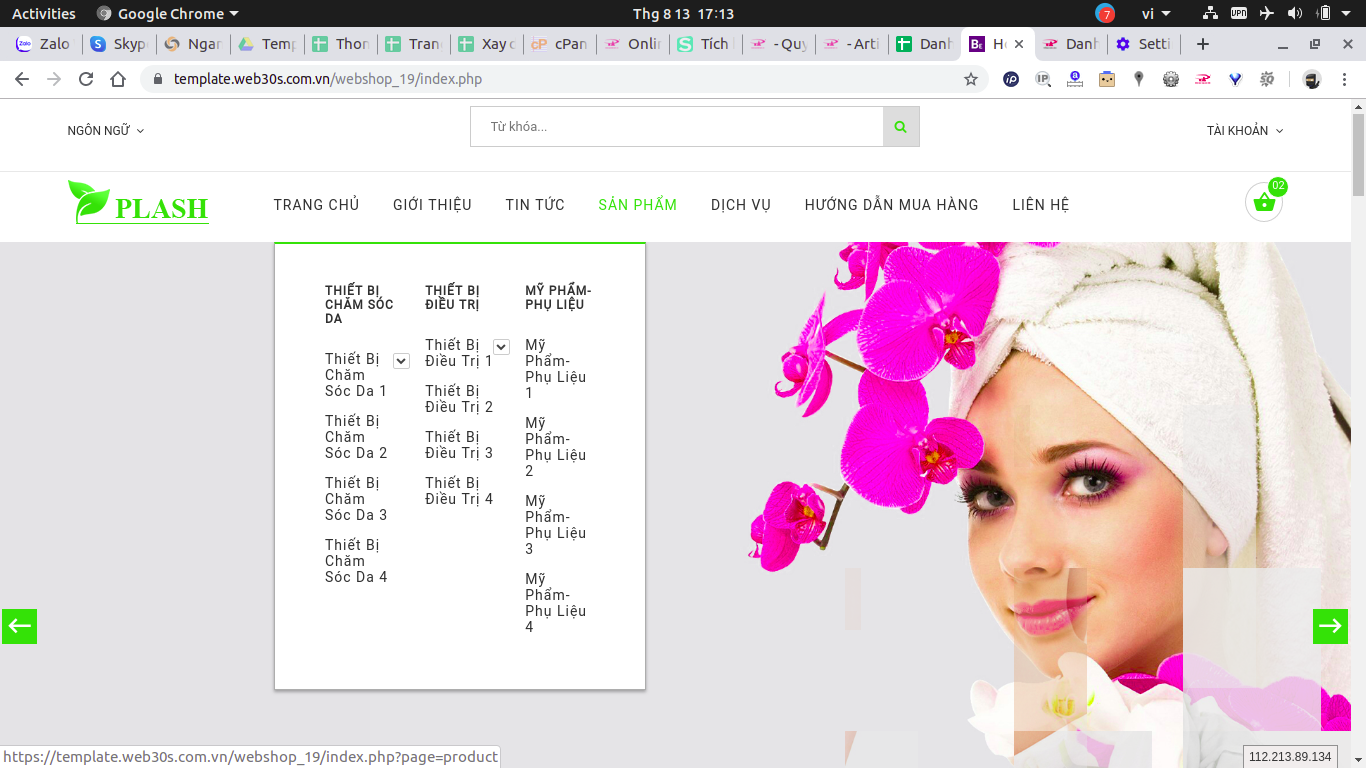Screen dimensions: 1366x768
Task: Click the Từ khóa search input field
Action: 677,127
